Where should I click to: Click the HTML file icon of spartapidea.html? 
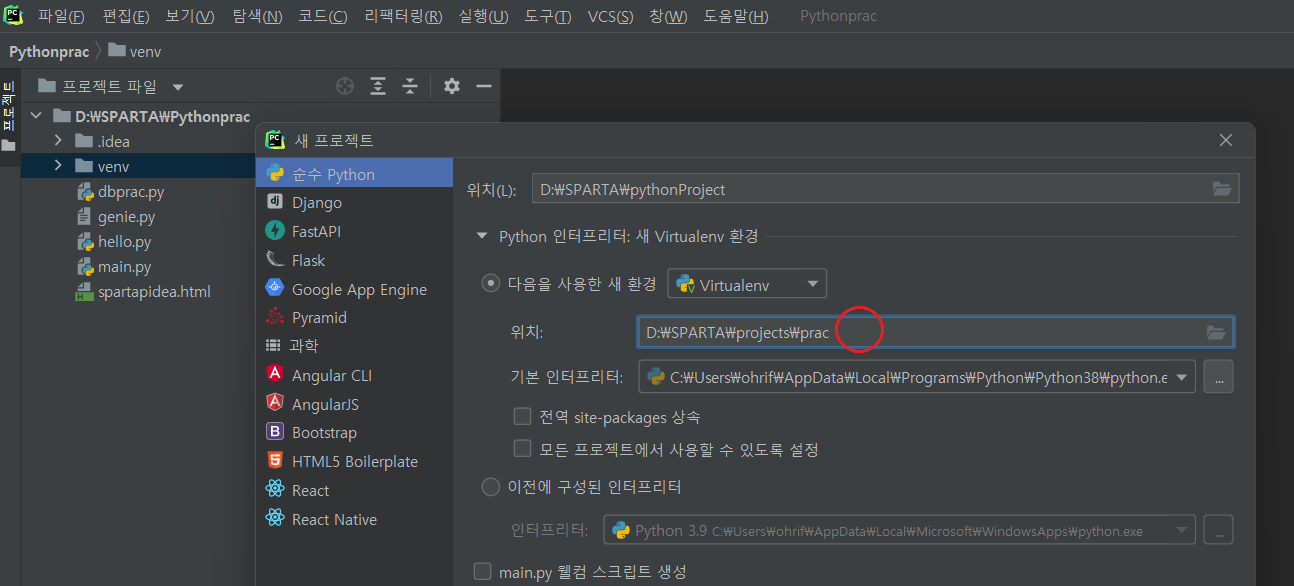pyautogui.click(x=85, y=292)
